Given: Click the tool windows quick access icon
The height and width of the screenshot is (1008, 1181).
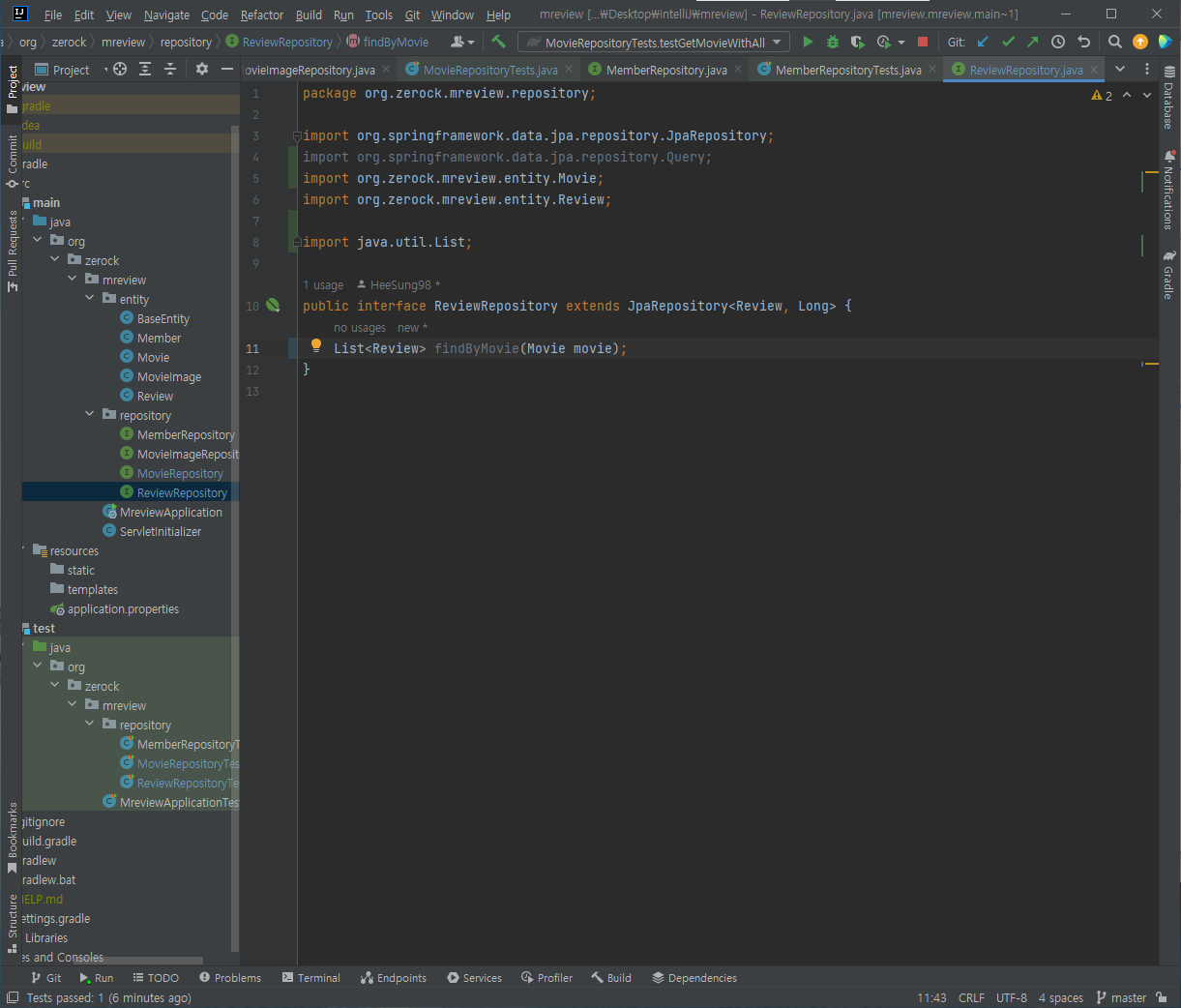Looking at the screenshot, I should [13, 997].
